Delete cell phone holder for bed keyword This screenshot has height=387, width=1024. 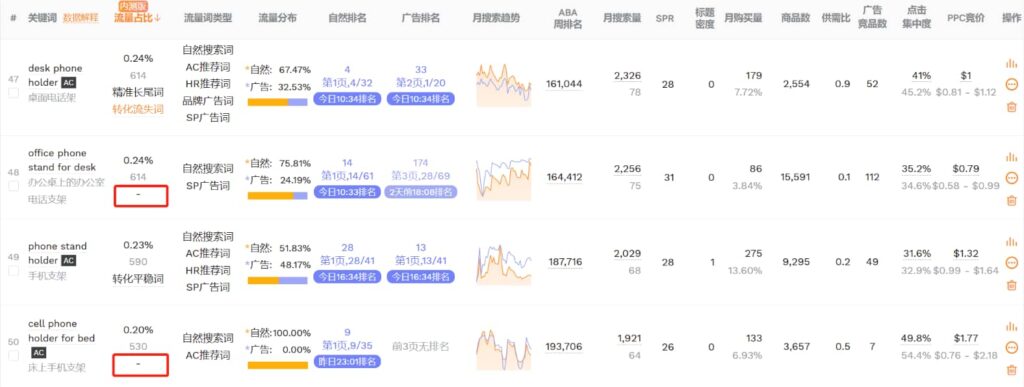pyautogui.click(x=1012, y=369)
